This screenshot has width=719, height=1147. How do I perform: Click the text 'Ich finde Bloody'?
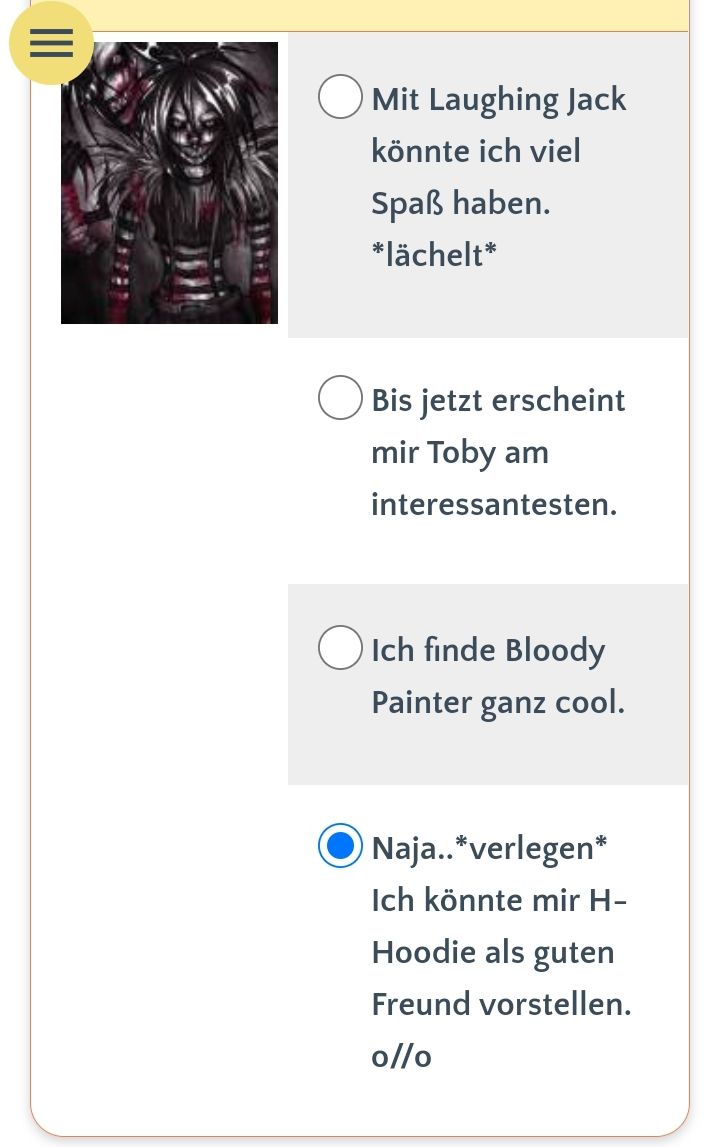(x=489, y=650)
